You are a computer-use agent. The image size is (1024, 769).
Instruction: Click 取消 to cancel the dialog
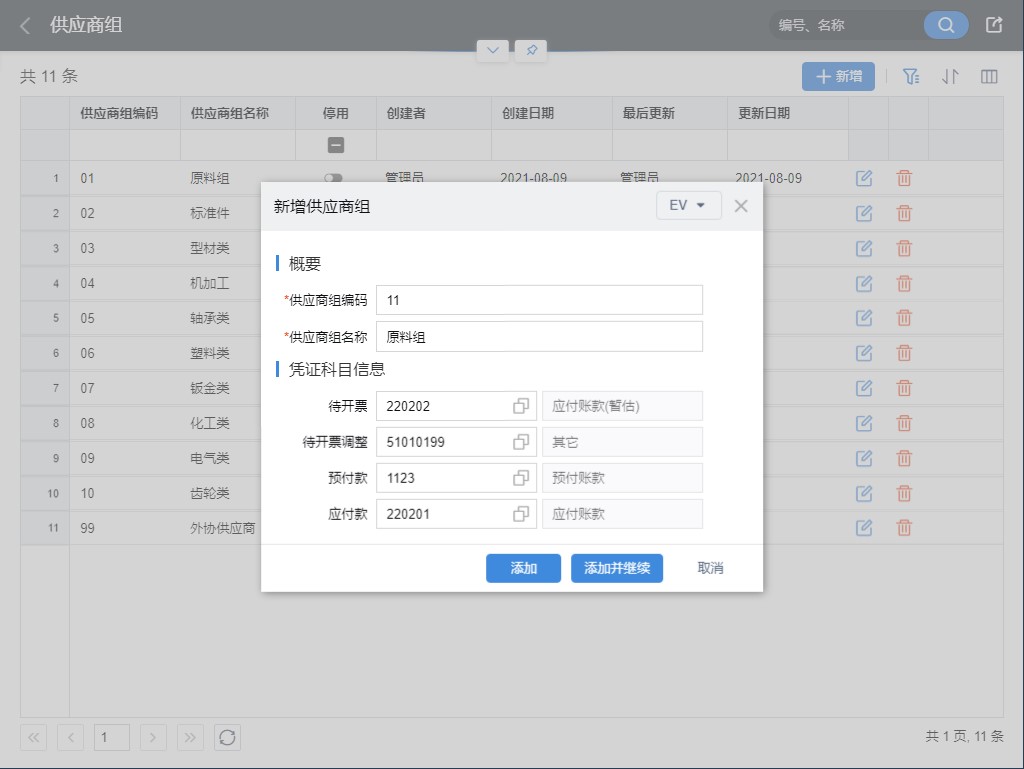711,568
